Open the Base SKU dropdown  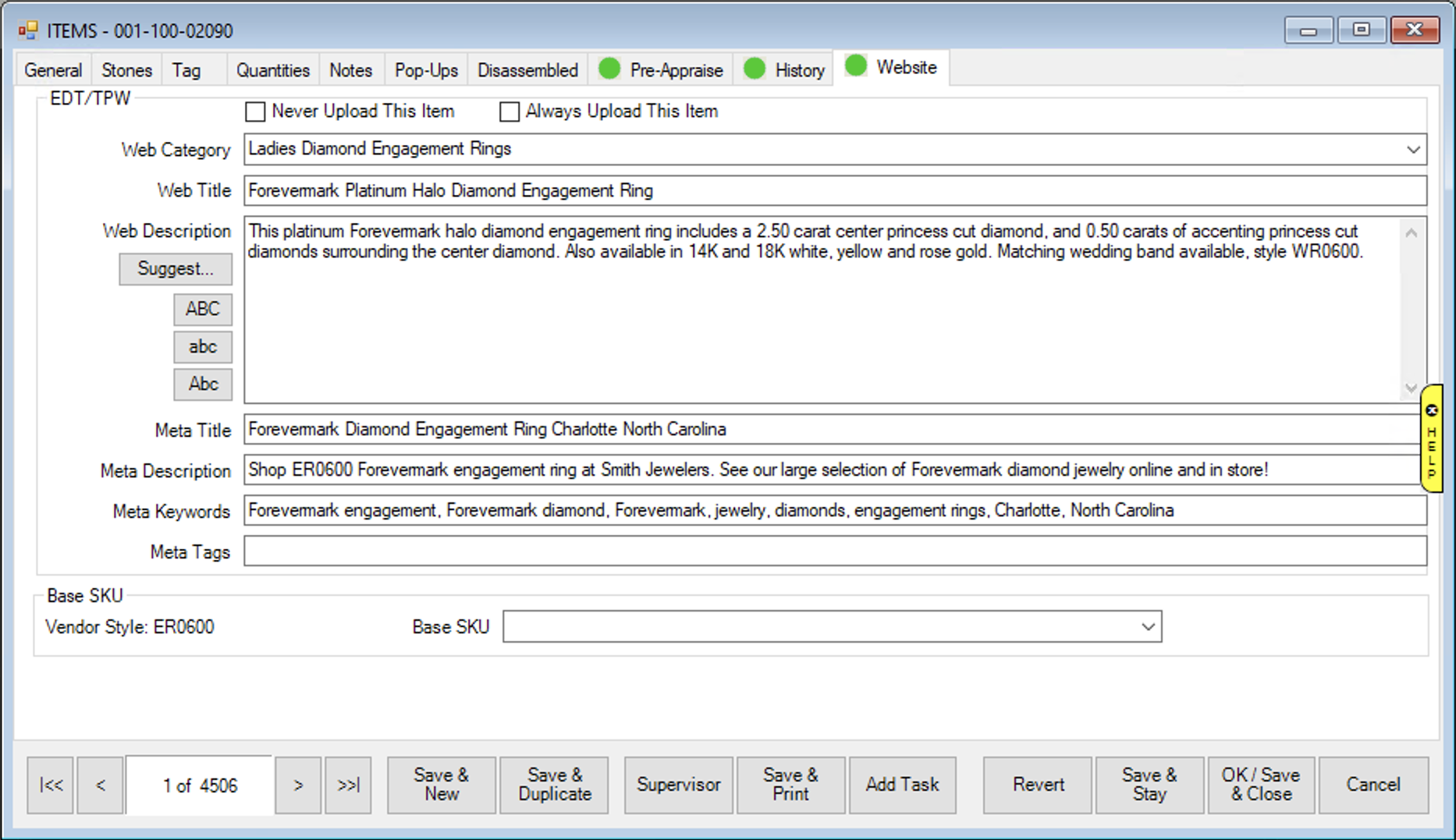[1147, 627]
